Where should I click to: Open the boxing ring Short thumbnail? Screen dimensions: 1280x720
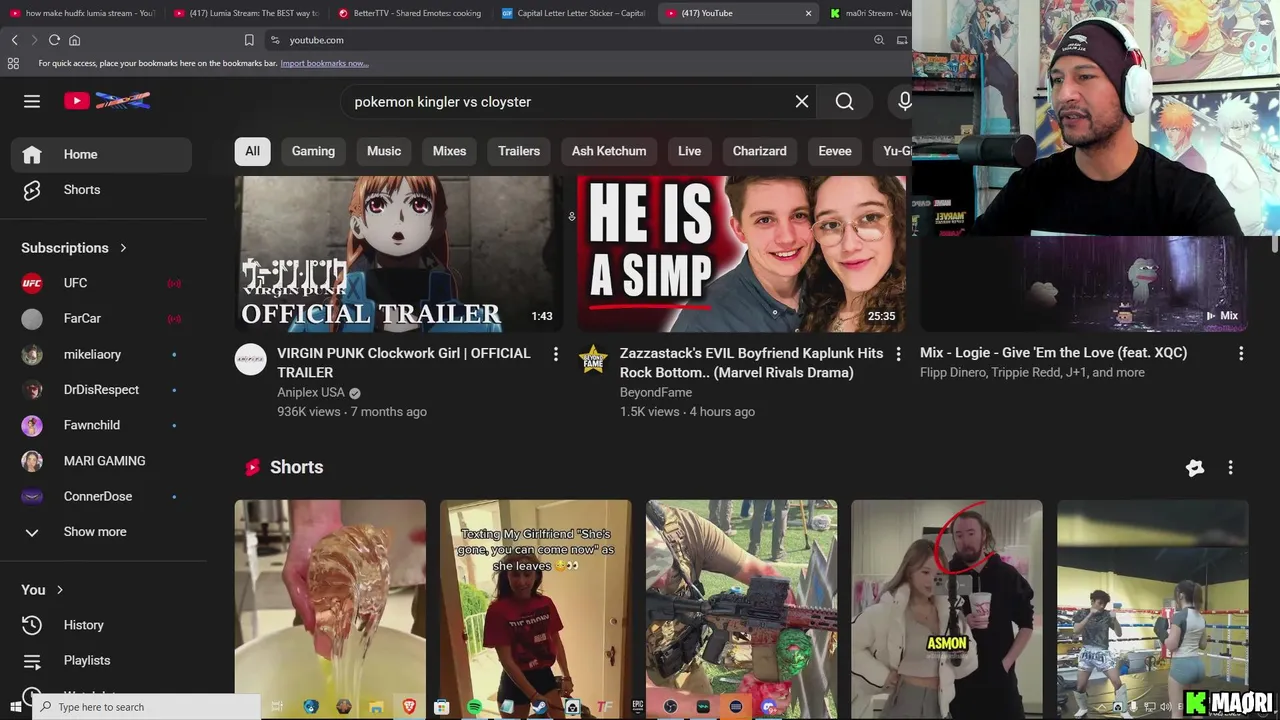pyautogui.click(x=1153, y=608)
